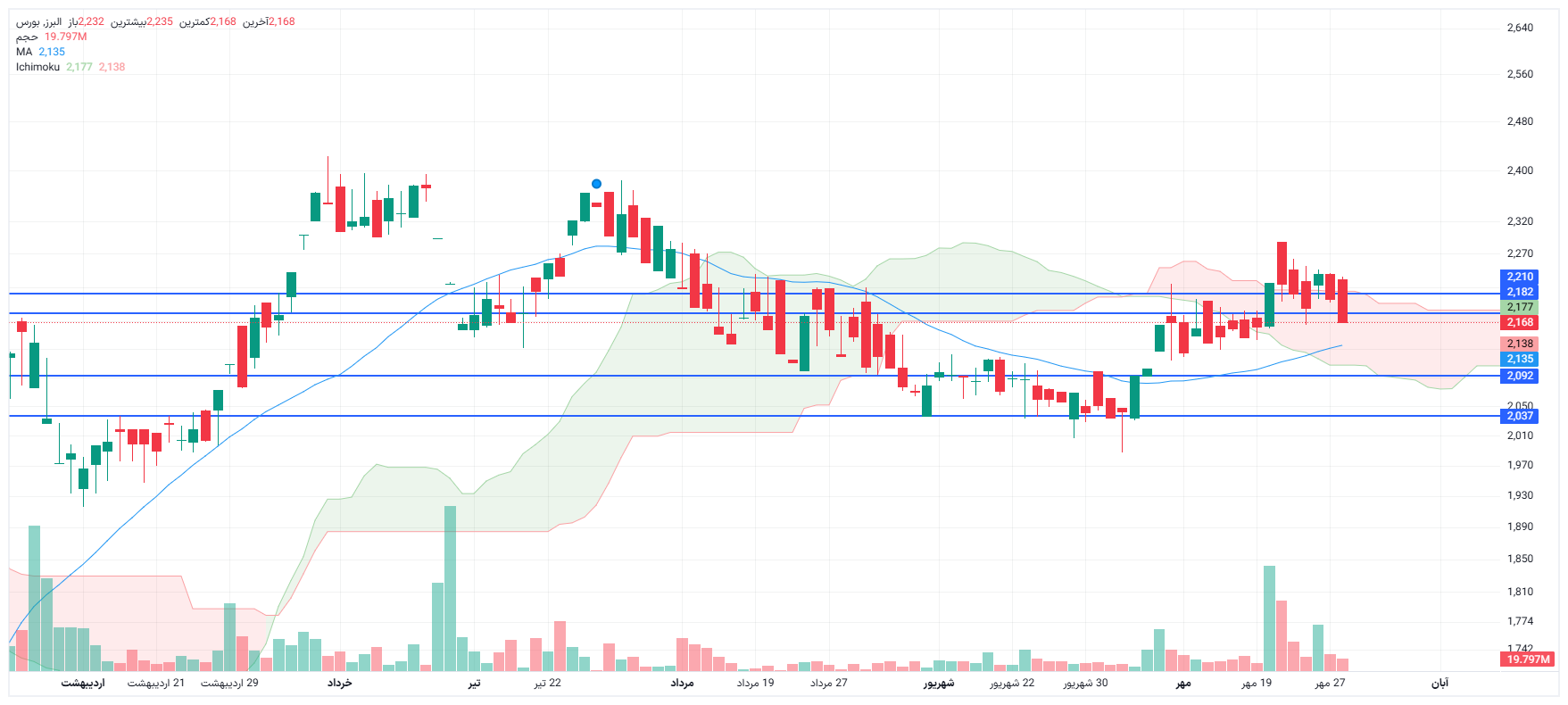1568x705 pixels.
Task: Click the red 2,168 last-price axis tag
Action: click(x=1520, y=322)
